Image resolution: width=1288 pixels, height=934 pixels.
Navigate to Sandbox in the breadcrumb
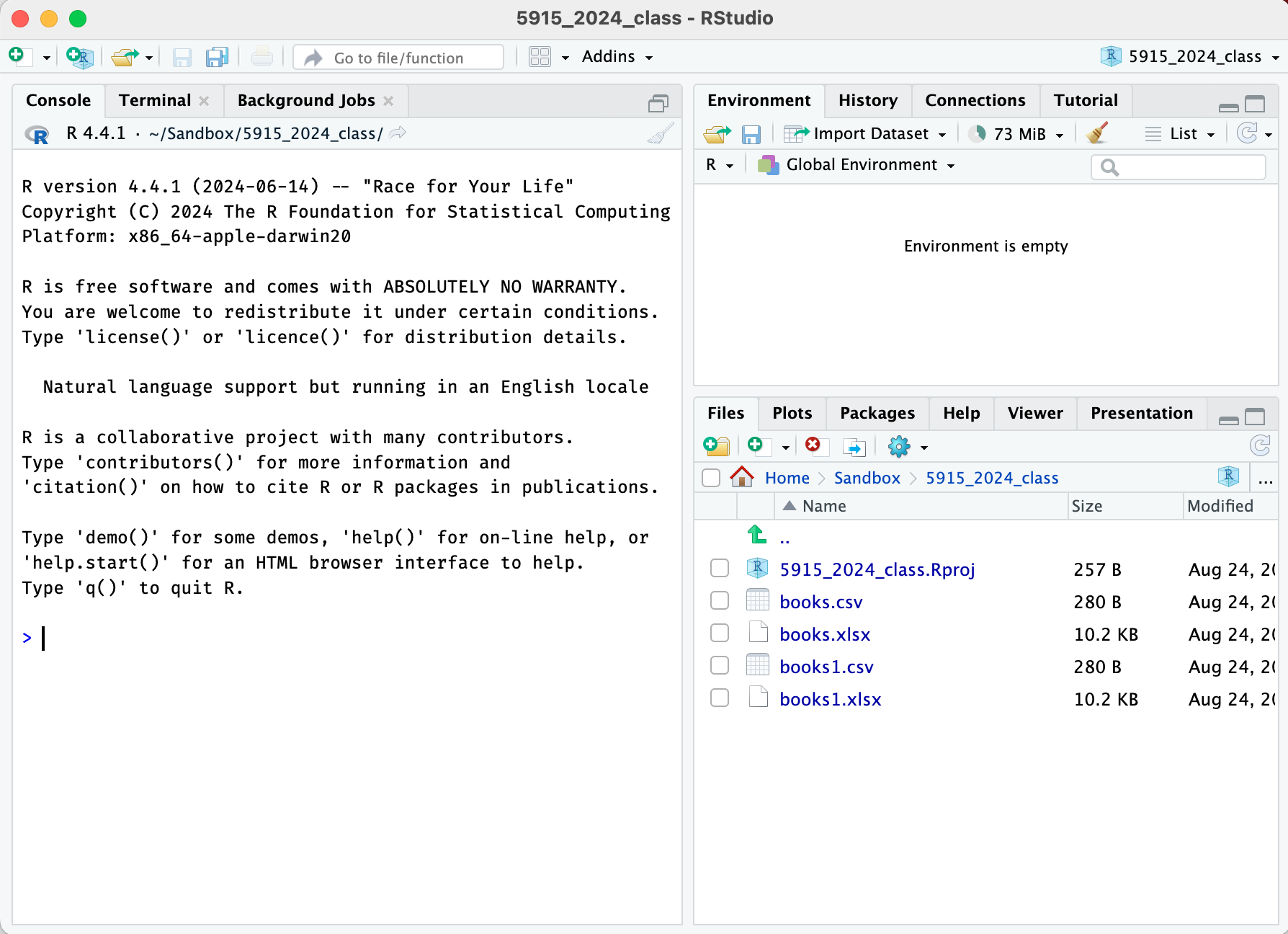click(867, 478)
